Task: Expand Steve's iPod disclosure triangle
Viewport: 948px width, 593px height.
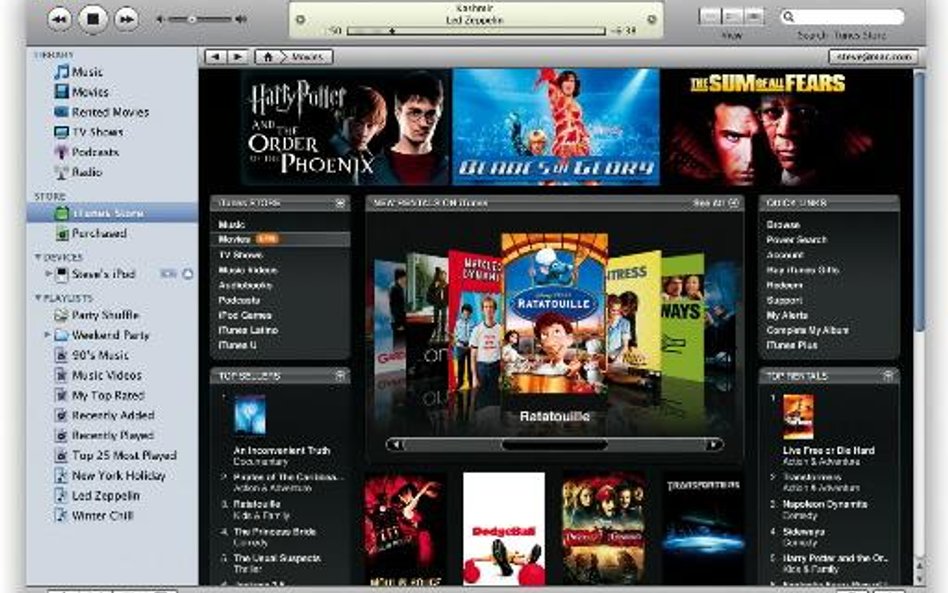Action: tap(48, 274)
